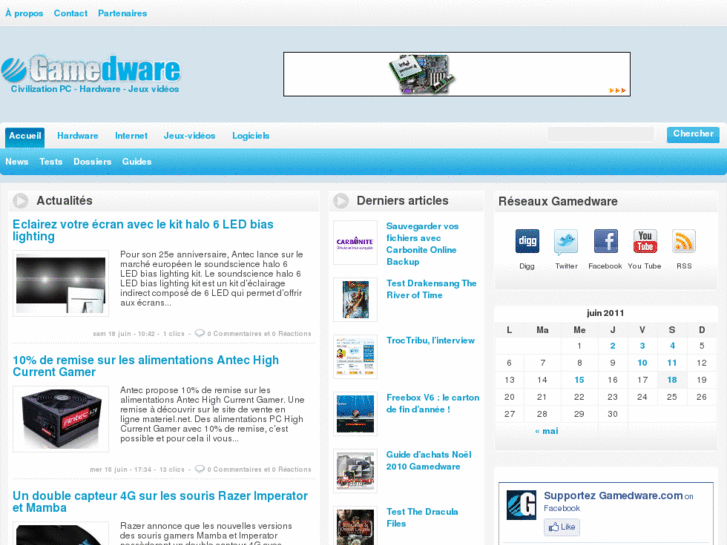
Task: Click the Chercher search button
Action: click(x=693, y=134)
